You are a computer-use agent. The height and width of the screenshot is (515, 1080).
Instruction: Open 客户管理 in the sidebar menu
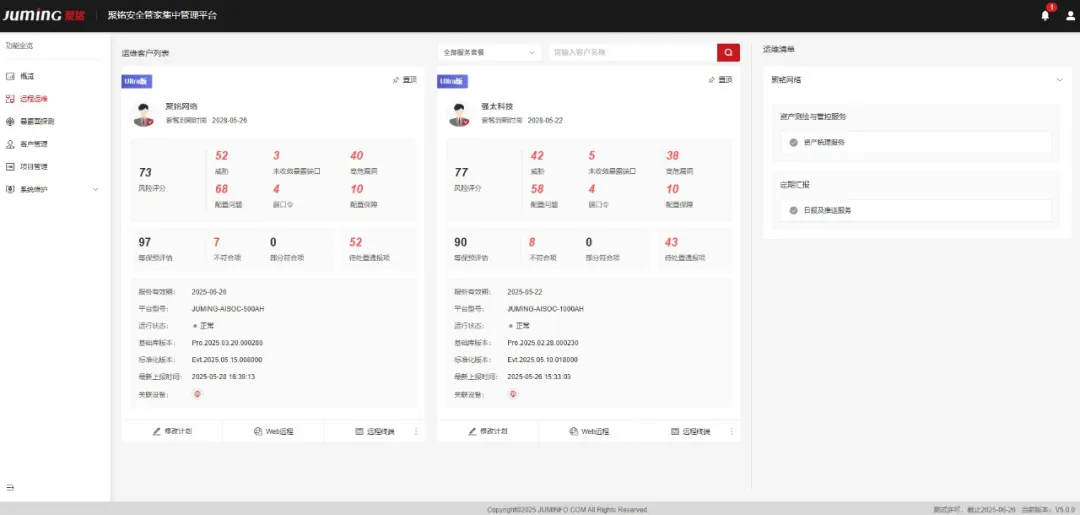coord(33,144)
